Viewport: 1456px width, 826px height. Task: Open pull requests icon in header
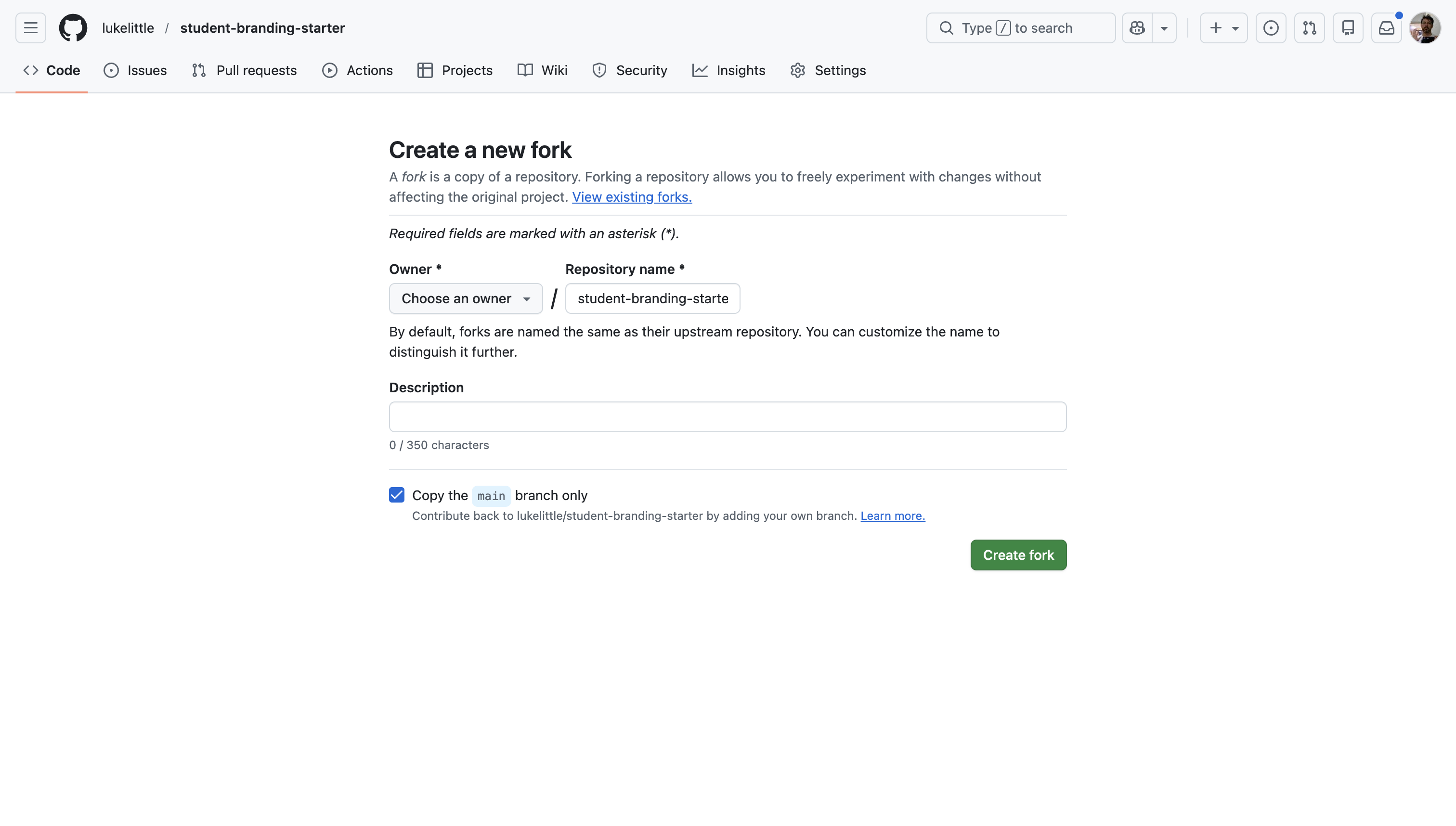pyautogui.click(x=1309, y=28)
